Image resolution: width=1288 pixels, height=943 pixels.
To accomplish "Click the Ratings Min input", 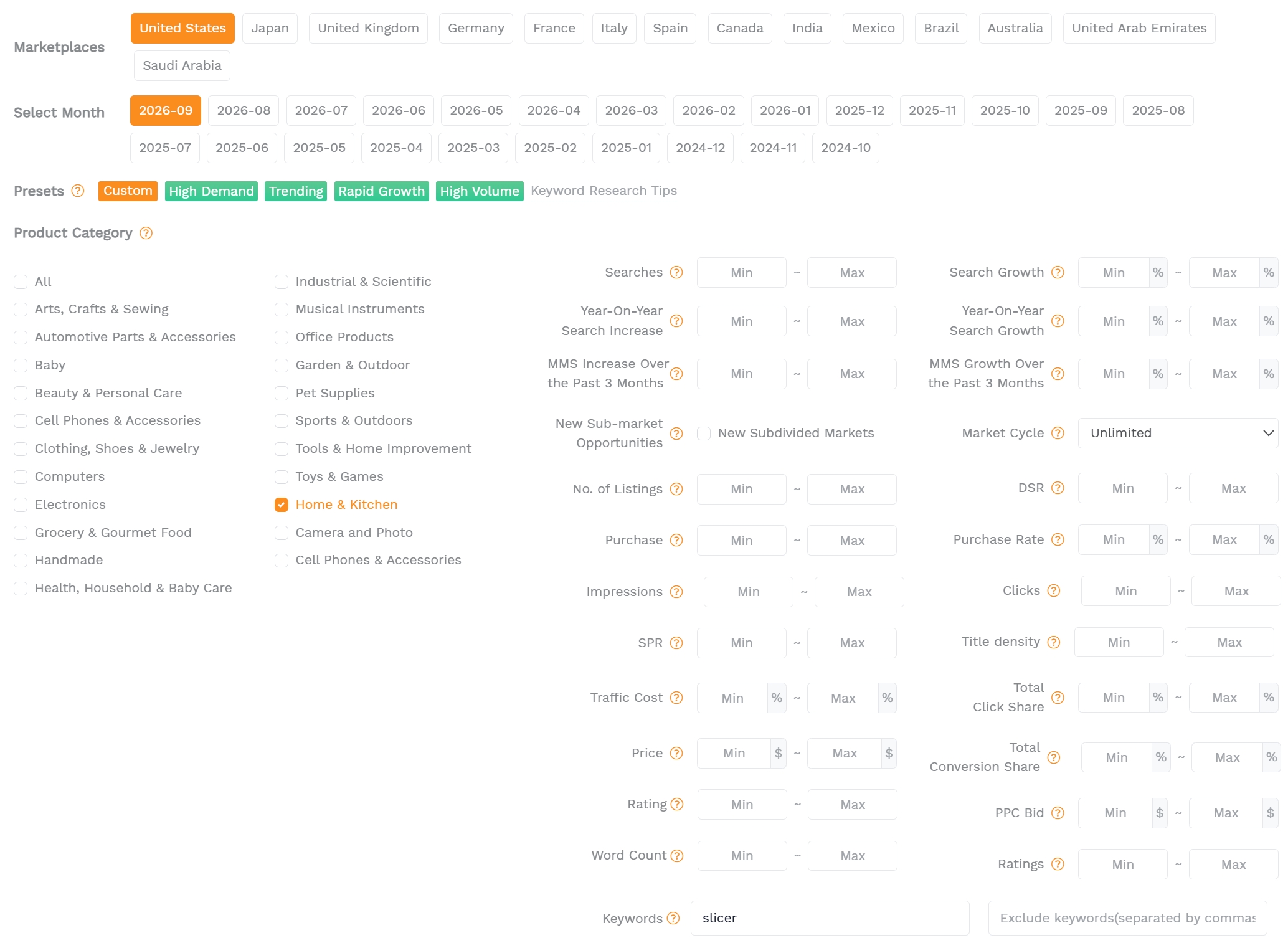I will [1122, 865].
